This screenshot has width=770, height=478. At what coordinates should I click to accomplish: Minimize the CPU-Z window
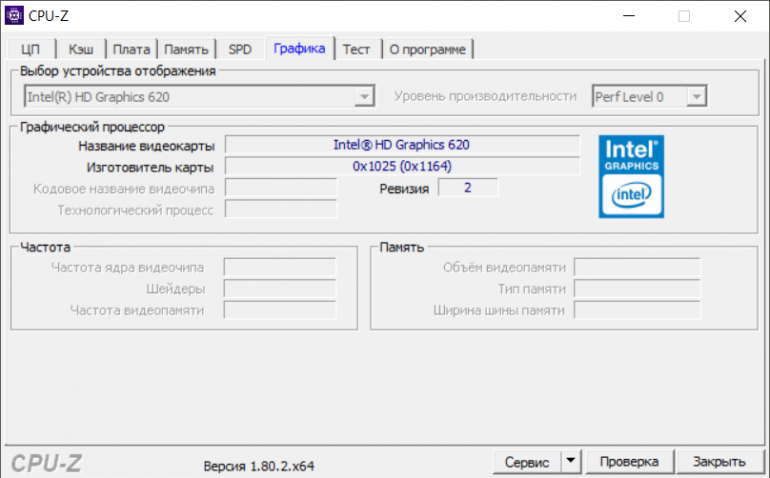(x=629, y=16)
